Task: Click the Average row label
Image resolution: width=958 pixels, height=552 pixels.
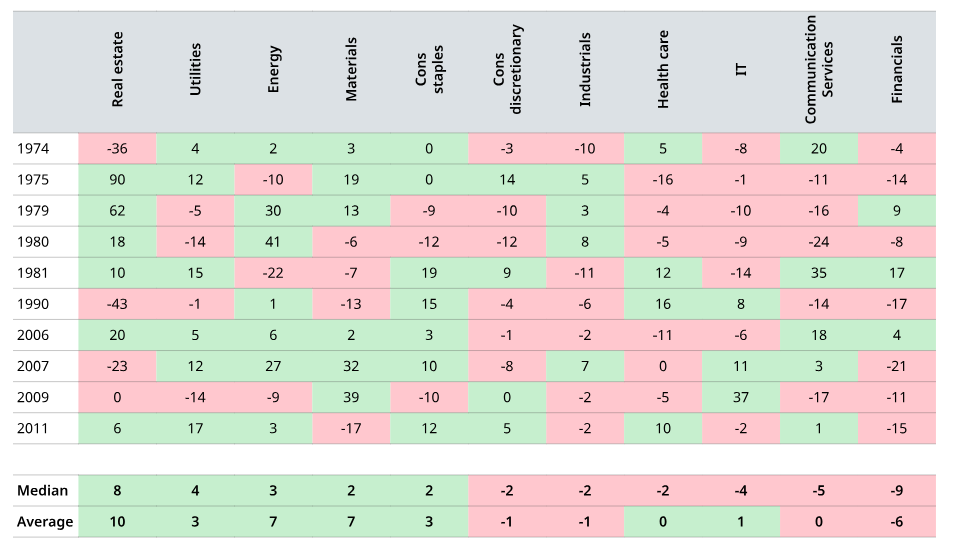Action: pos(45,522)
